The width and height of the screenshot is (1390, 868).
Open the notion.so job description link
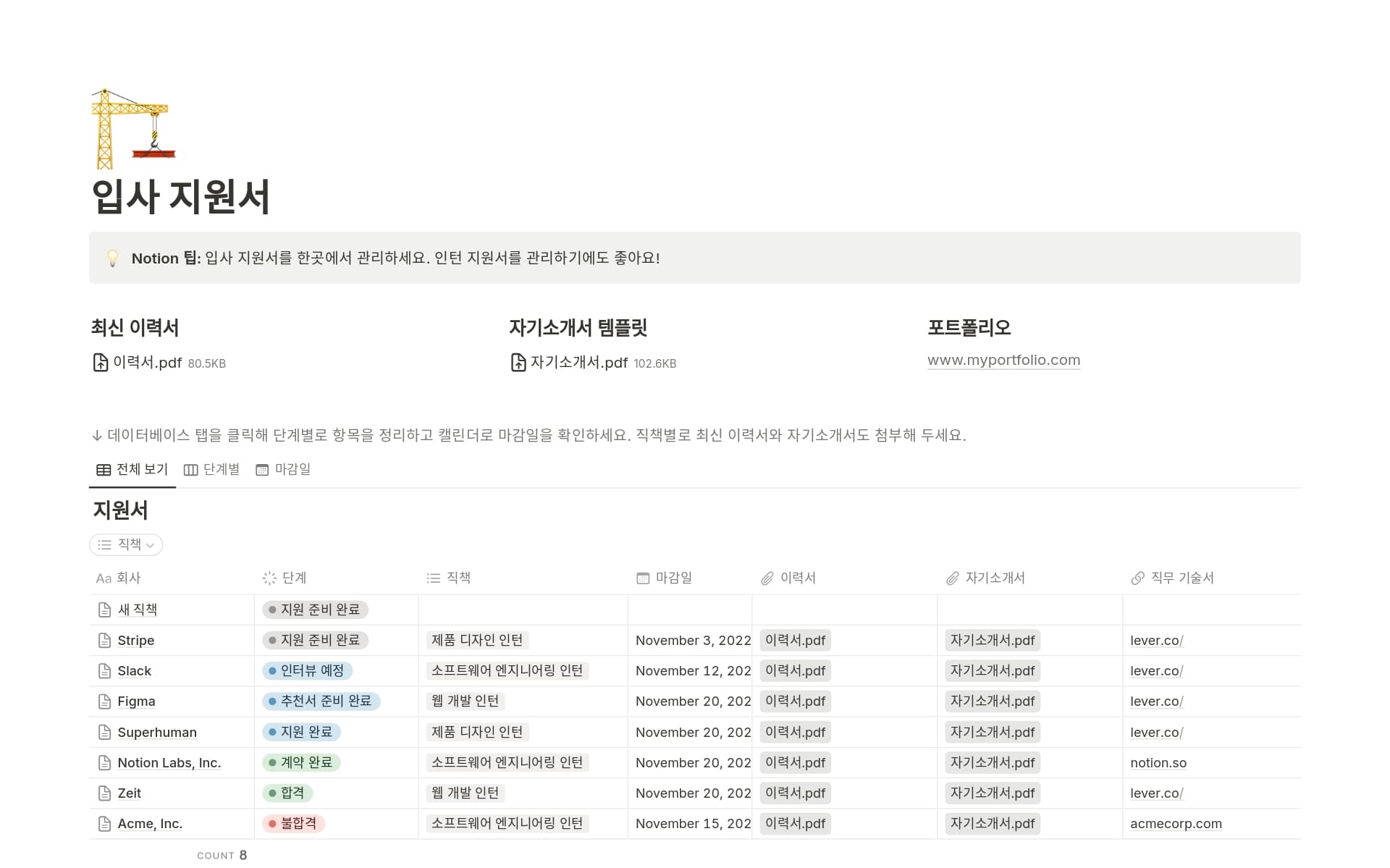pos(1158,763)
